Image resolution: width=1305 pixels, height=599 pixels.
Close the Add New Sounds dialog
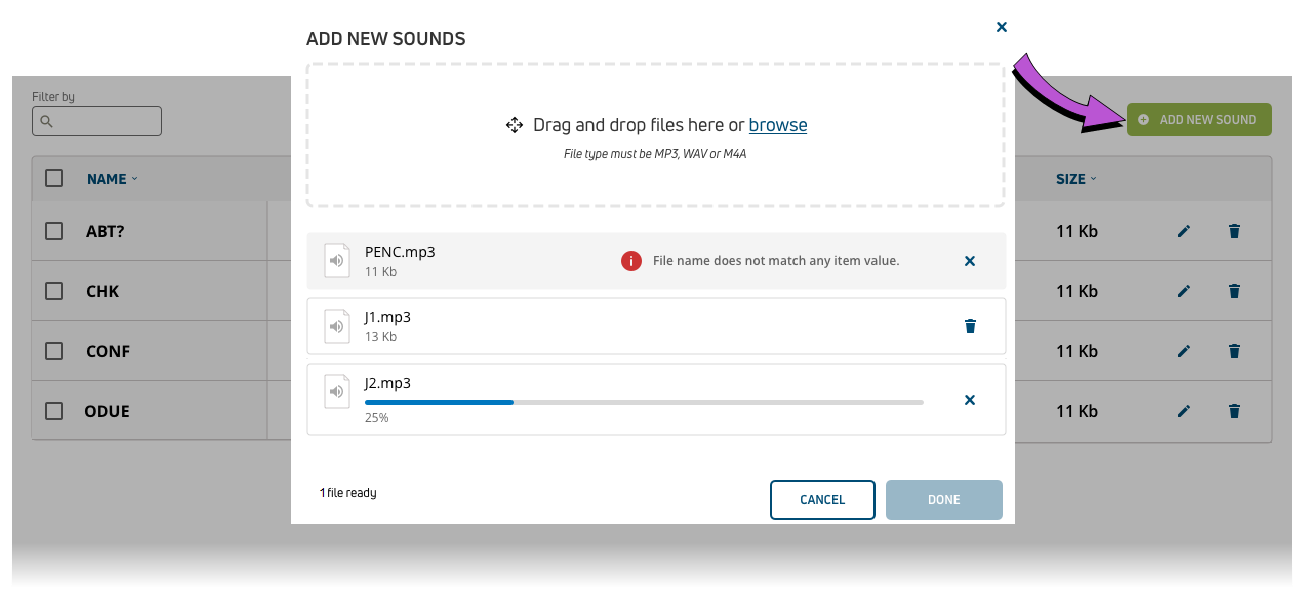1002,27
